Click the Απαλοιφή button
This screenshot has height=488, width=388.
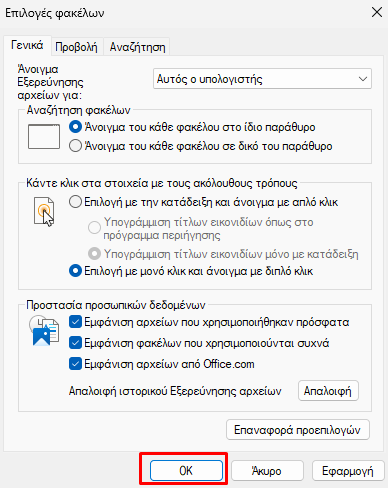328,390
